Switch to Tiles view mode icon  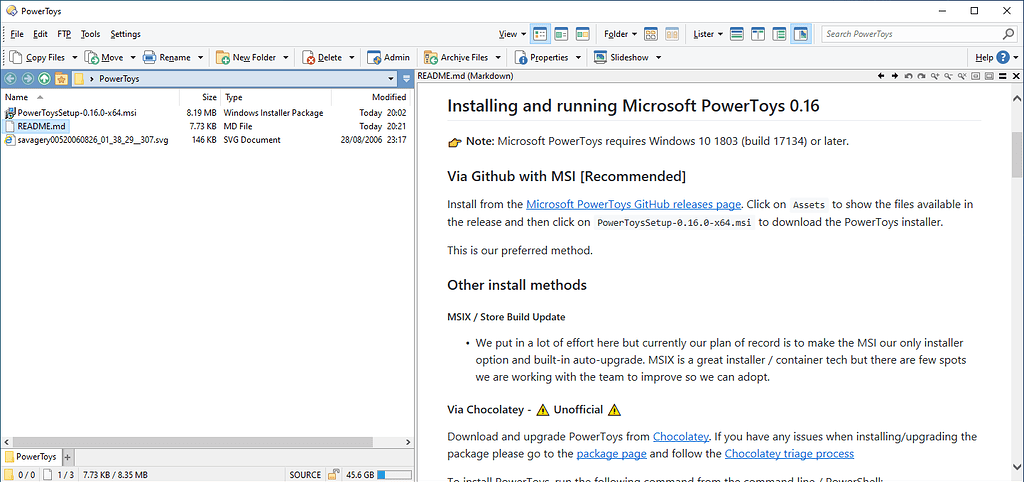(583, 34)
